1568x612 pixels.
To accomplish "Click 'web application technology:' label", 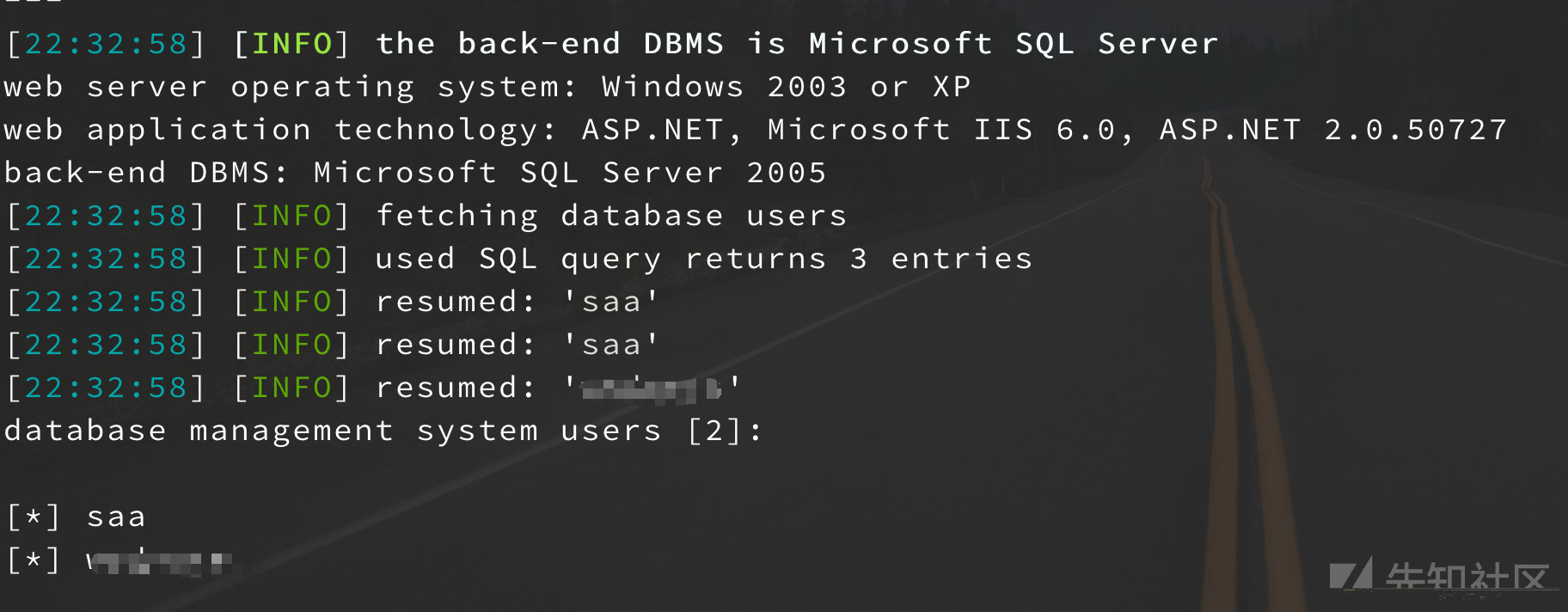I will (280, 129).
